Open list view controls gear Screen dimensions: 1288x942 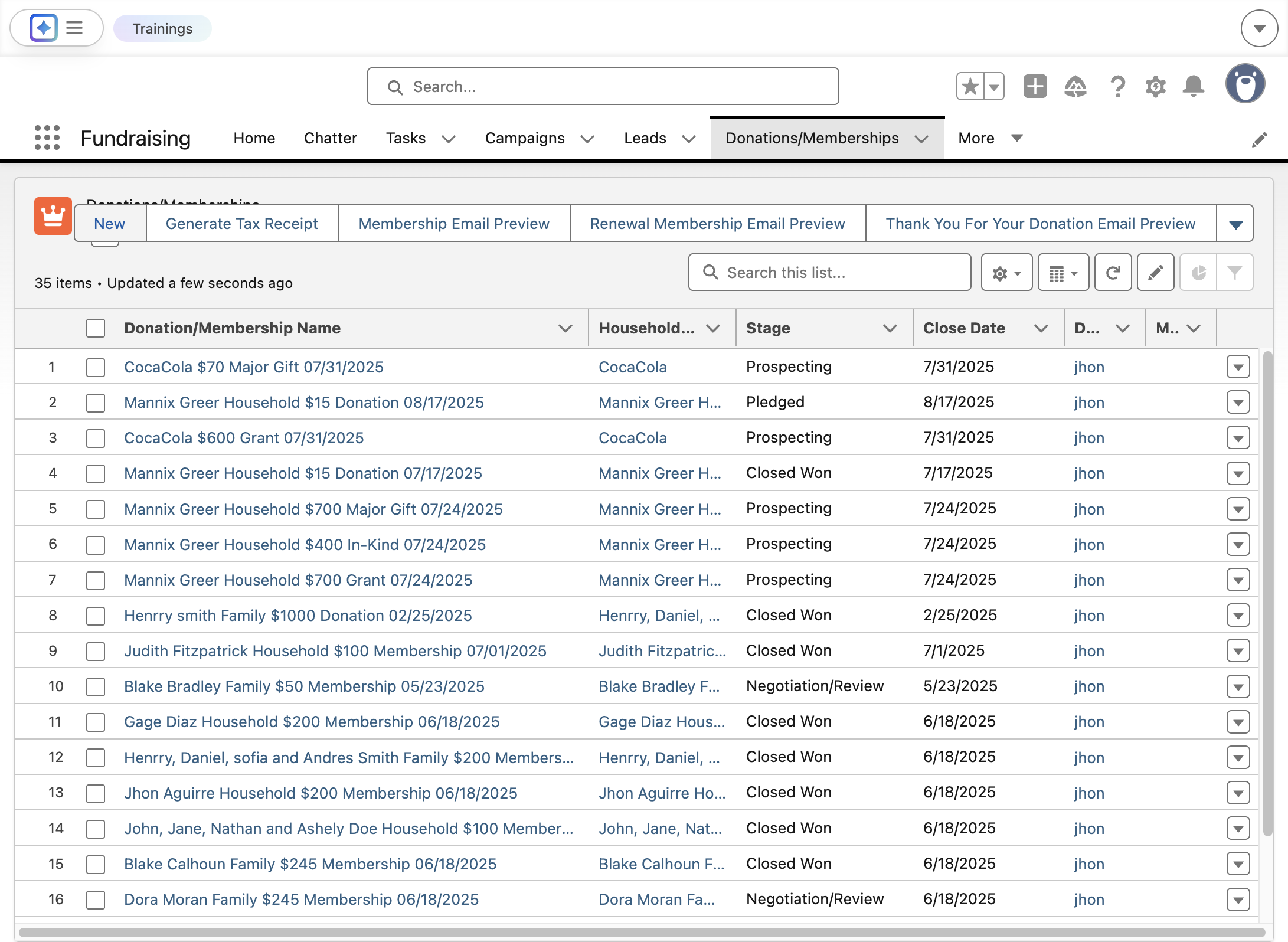1006,273
